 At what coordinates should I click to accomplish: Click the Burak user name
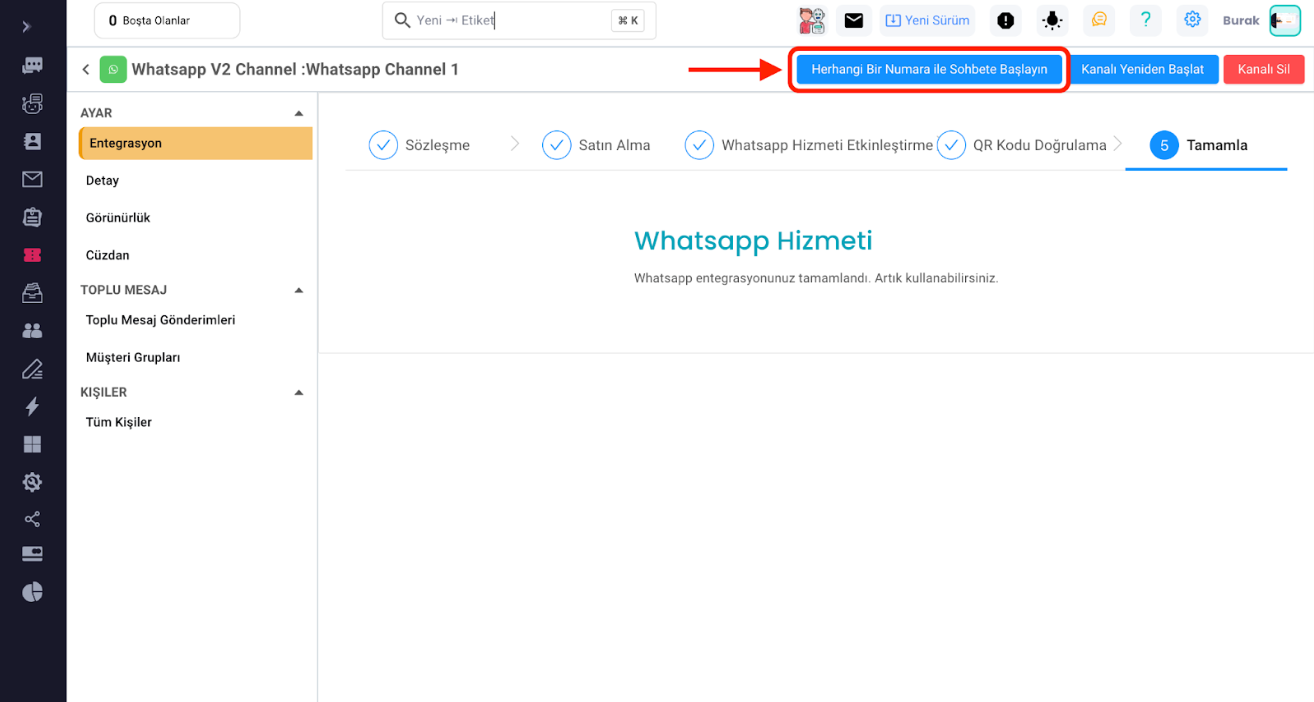1241,20
